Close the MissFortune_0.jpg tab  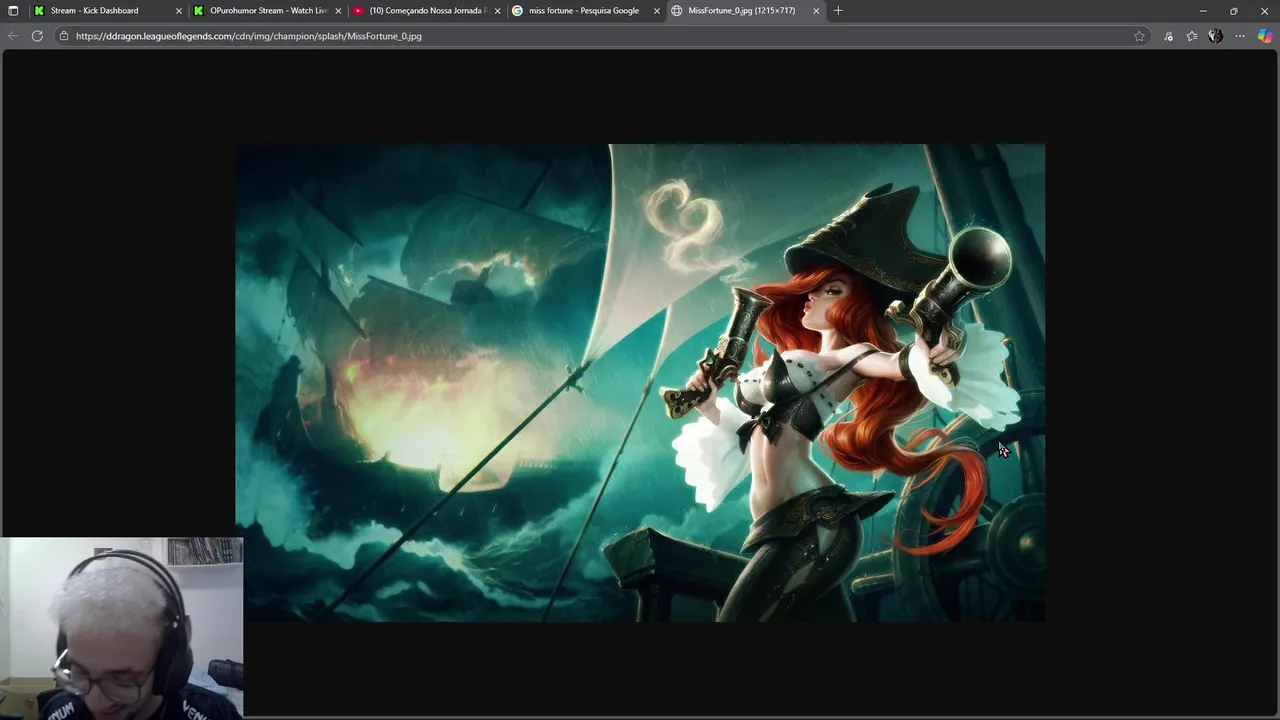816,11
